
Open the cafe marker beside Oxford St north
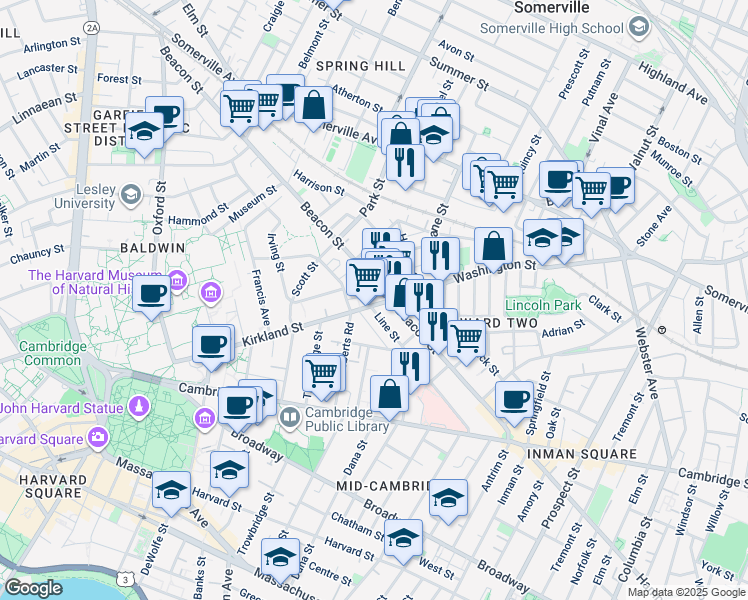(165, 116)
